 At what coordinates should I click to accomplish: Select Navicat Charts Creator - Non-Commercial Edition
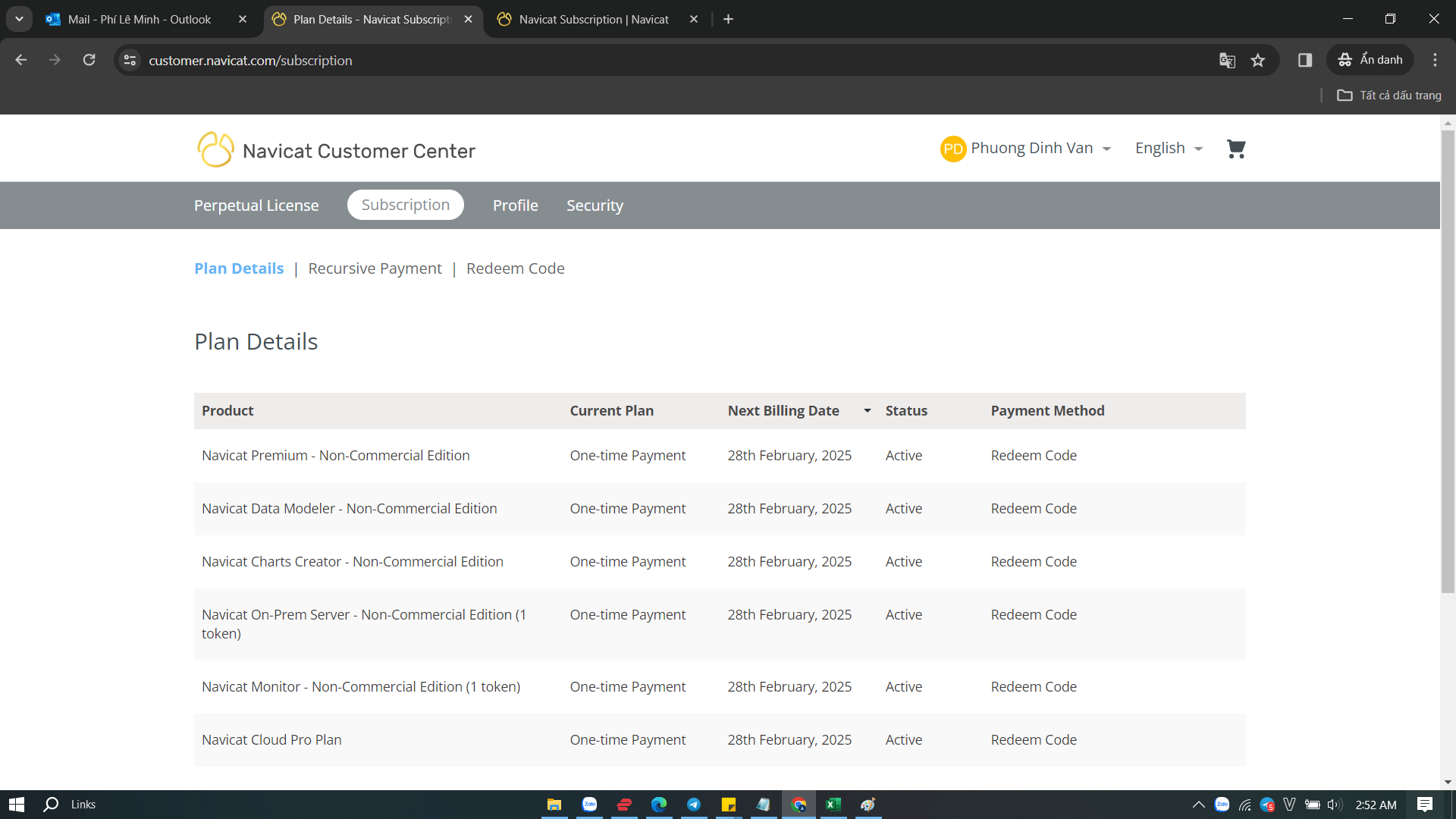click(x=720, y=562)
